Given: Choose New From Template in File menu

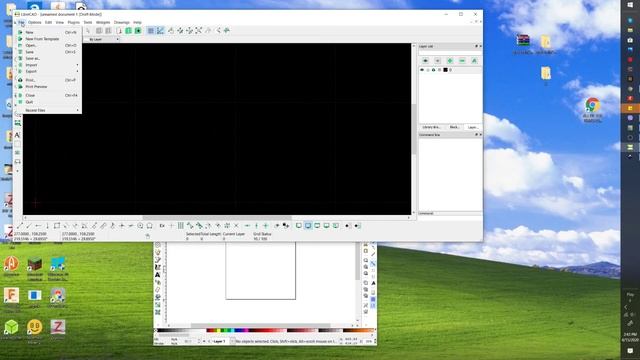Looking at the screenshot, I should [x=48, y=39].
